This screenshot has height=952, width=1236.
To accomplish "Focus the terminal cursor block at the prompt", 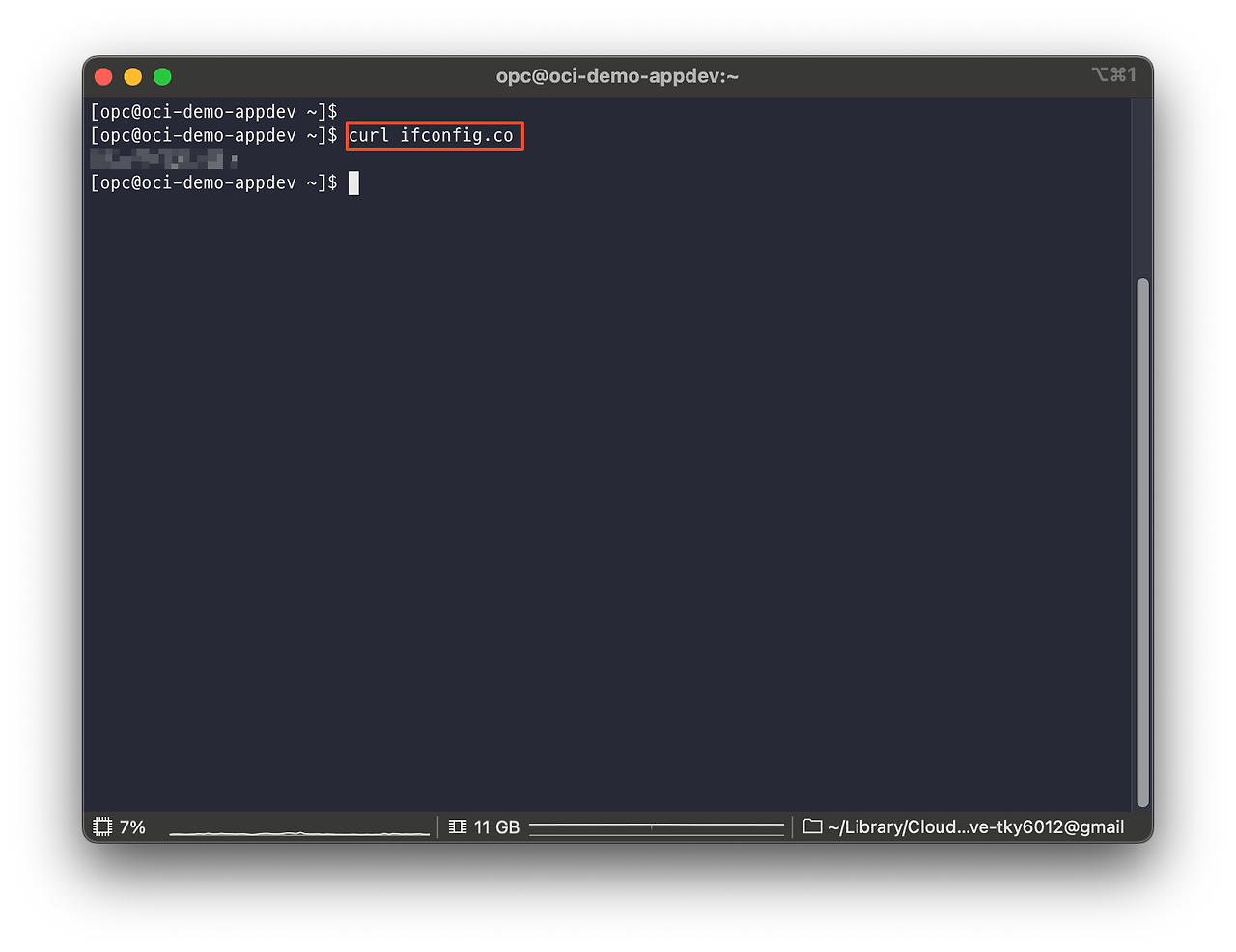I will point(353,182).
